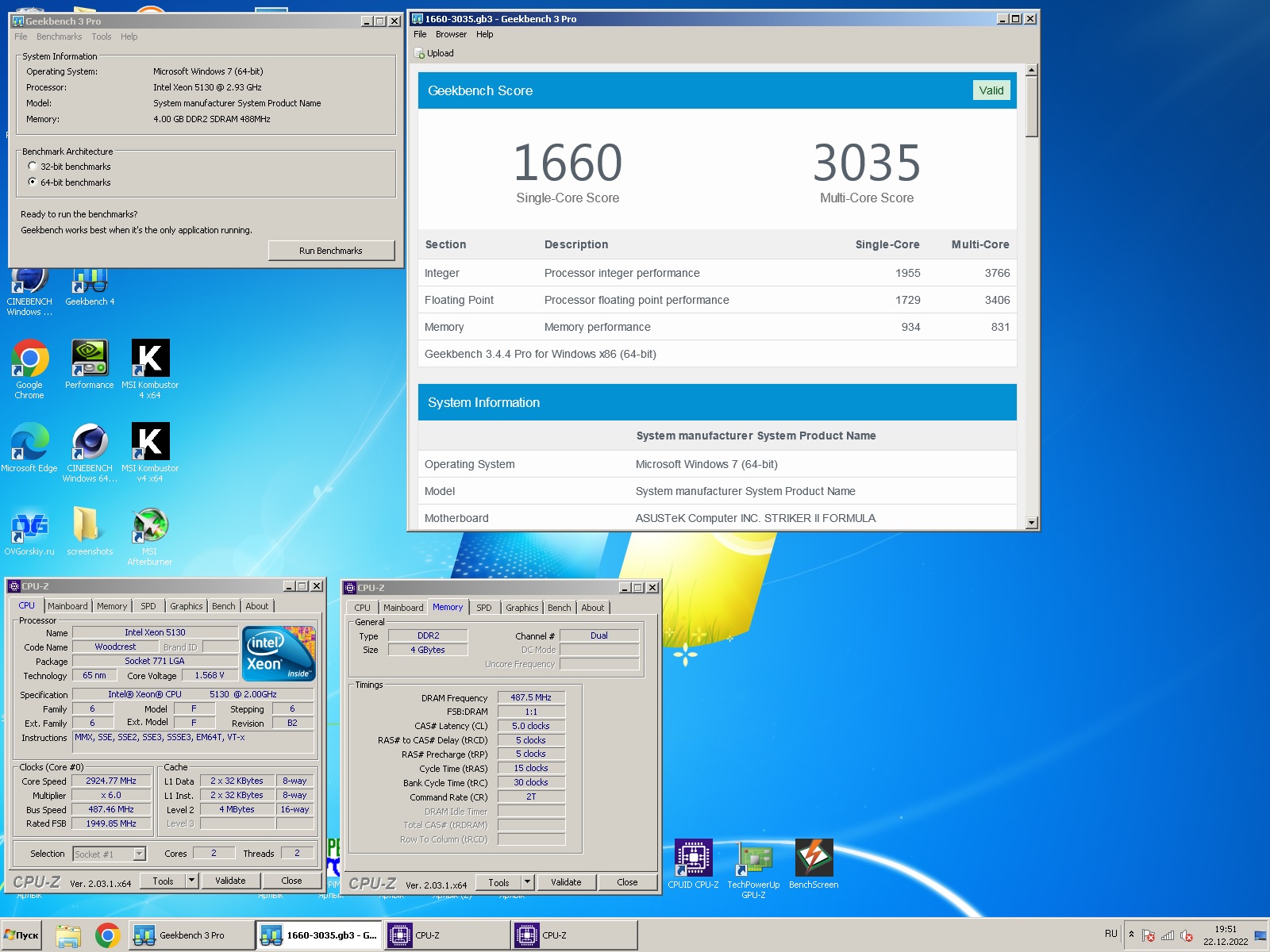The width and height of the screenshot is (1270, 952).
Task: Open BenchScreen desktop shortcut
Action: tap(814, 864)
